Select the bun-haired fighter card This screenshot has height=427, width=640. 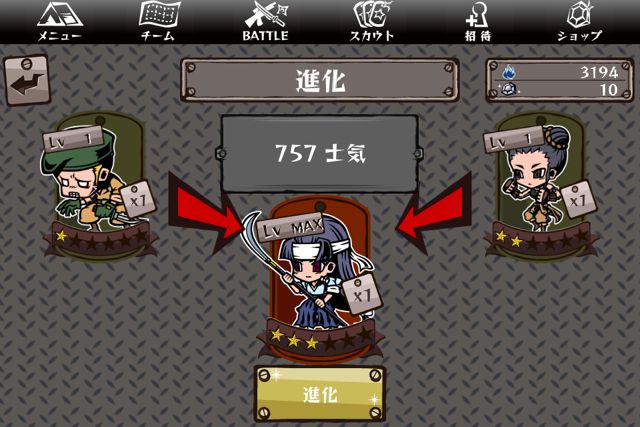click(541, 186)
